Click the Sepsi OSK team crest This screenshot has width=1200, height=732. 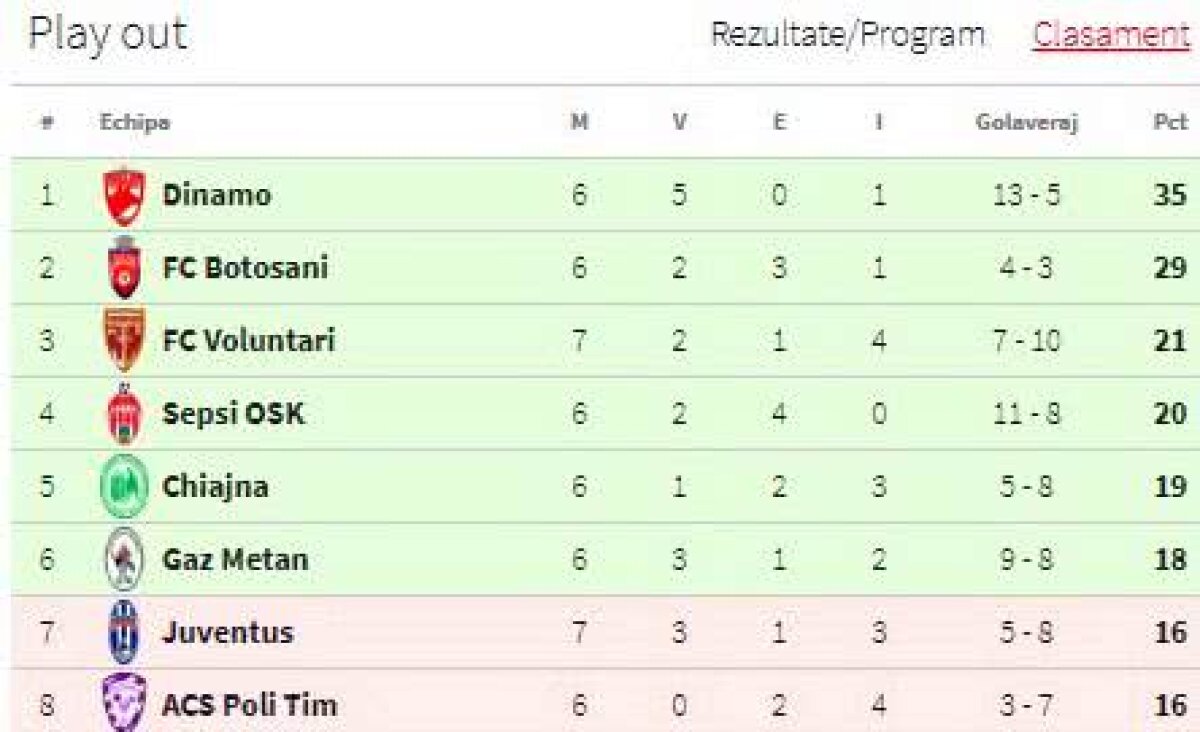click(x=124, y=414)
